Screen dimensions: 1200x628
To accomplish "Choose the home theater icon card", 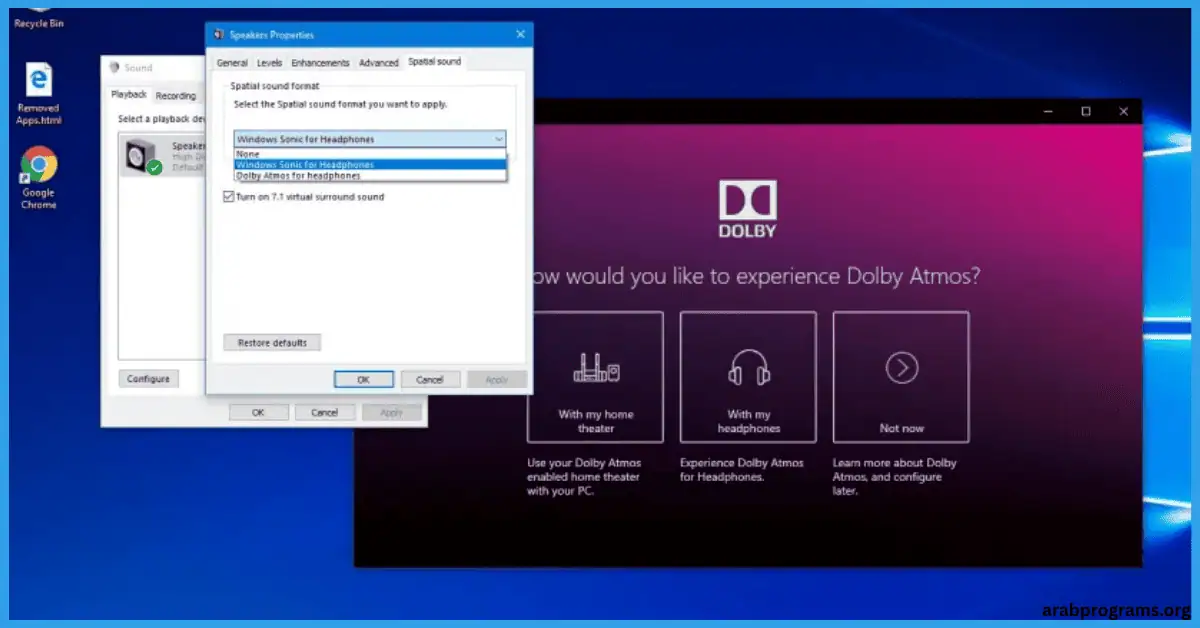I will pos(595,377).
